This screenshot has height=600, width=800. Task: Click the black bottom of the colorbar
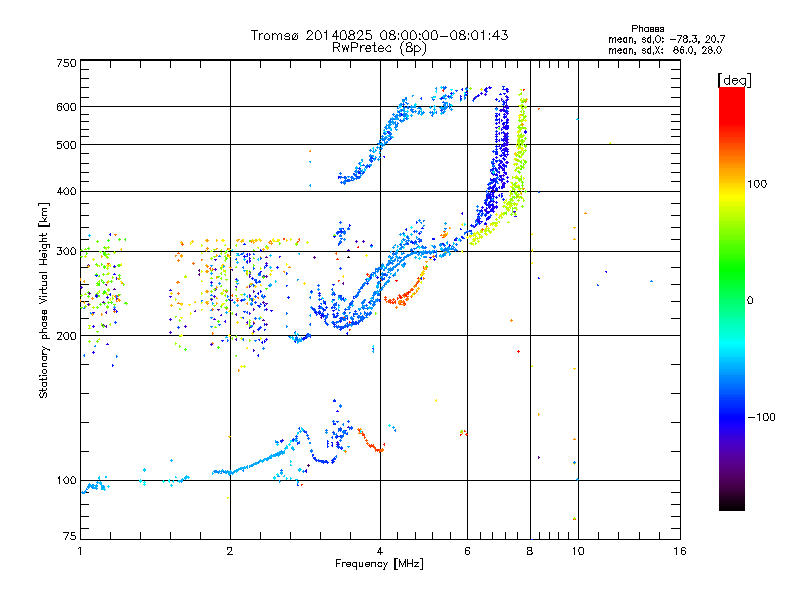pyautogui.click(x=732, y=503)
